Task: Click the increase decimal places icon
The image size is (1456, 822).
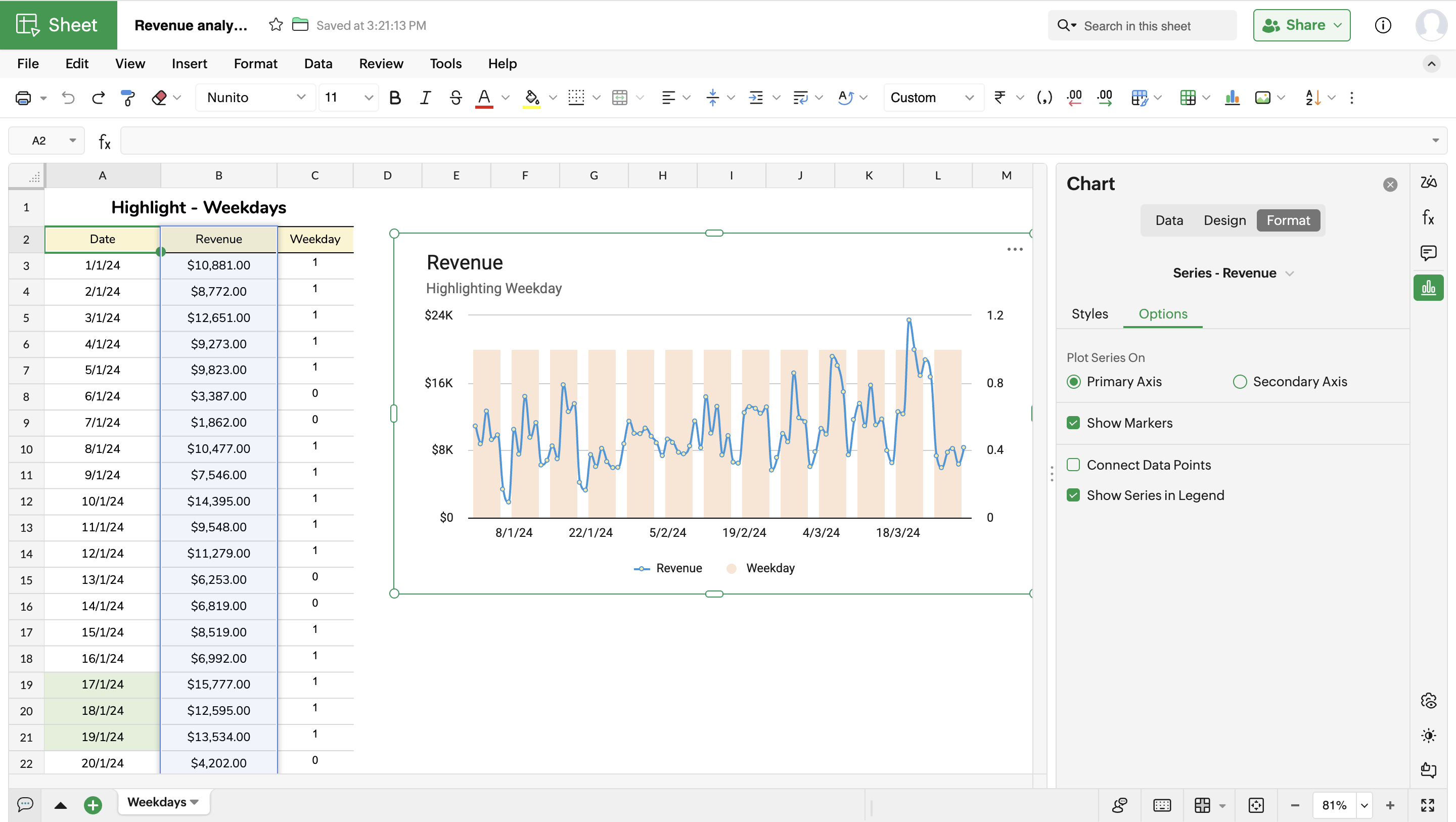Action: (1105, 98)
